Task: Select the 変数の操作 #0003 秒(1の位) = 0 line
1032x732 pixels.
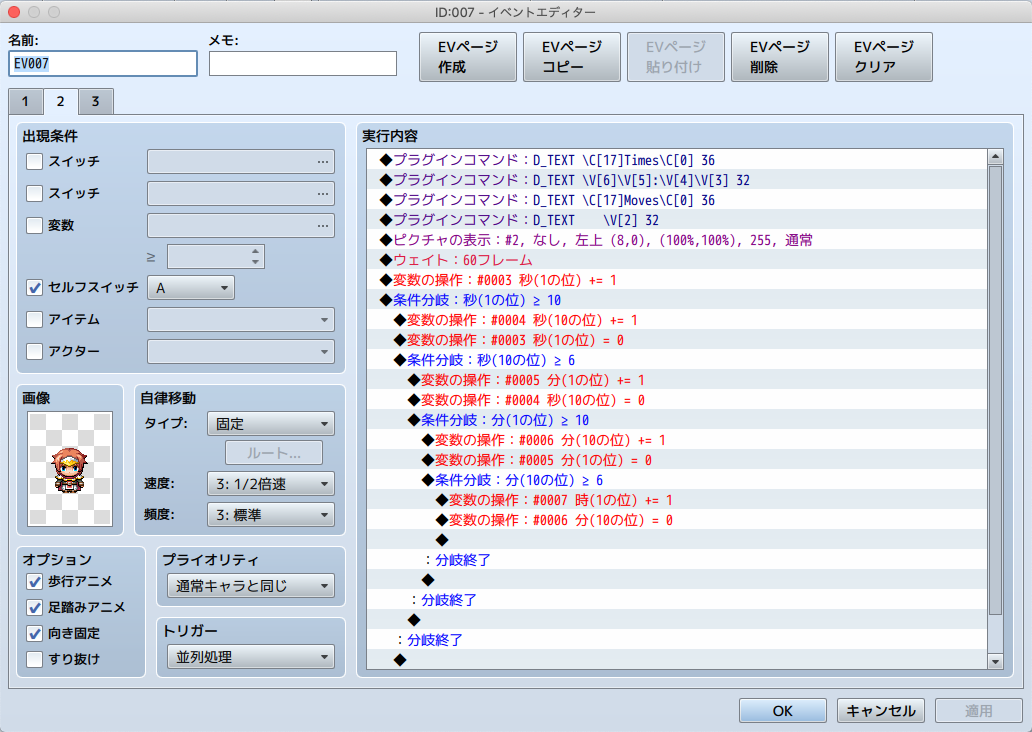Action: tap(677, 340)
